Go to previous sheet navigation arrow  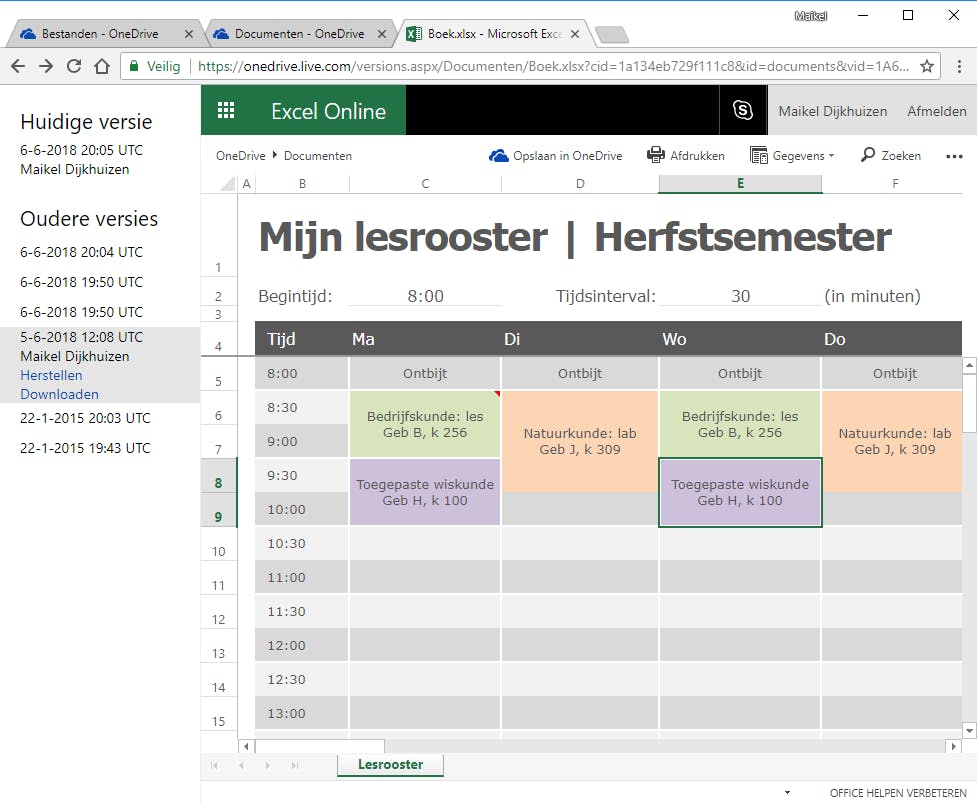tap(241, 765)
